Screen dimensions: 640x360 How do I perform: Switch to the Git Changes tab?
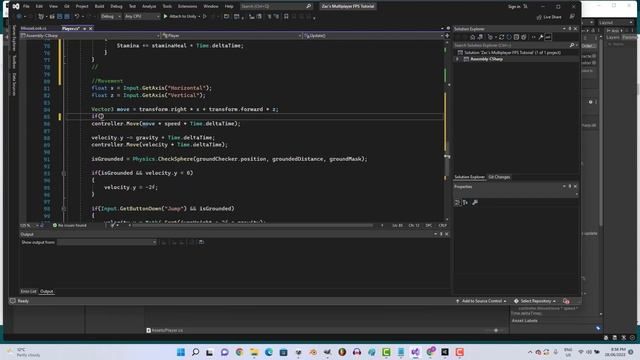[x=499, y=177]
